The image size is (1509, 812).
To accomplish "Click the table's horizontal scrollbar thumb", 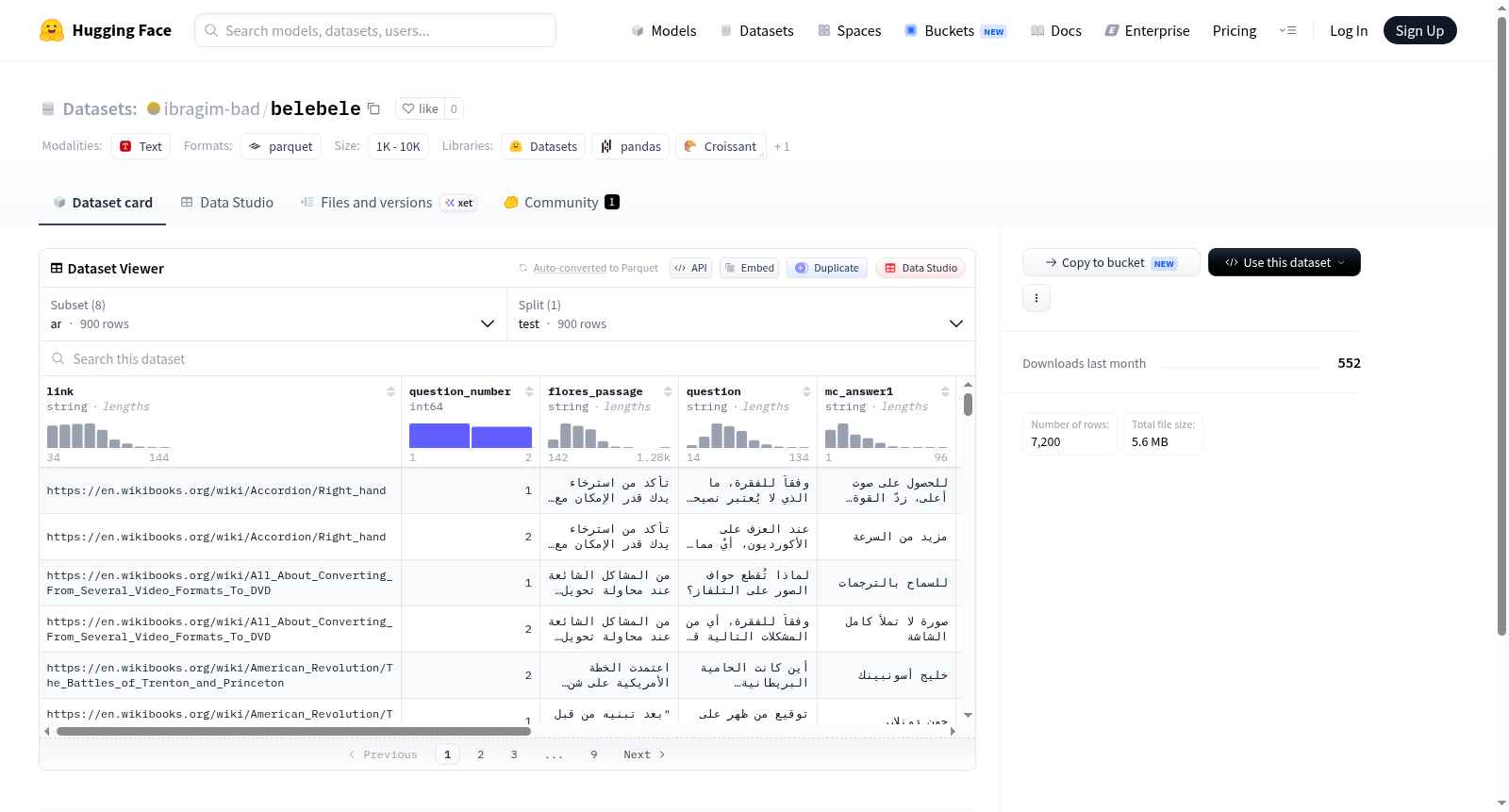I will [293, 731].
